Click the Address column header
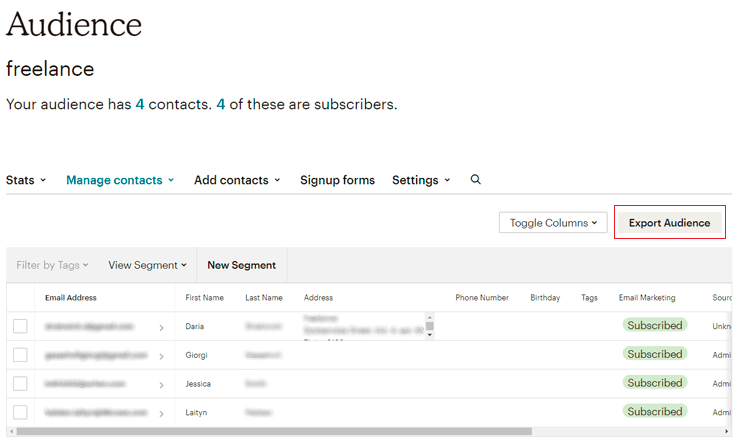The height and width of the screenshot is (446, 750). point(318,298)
